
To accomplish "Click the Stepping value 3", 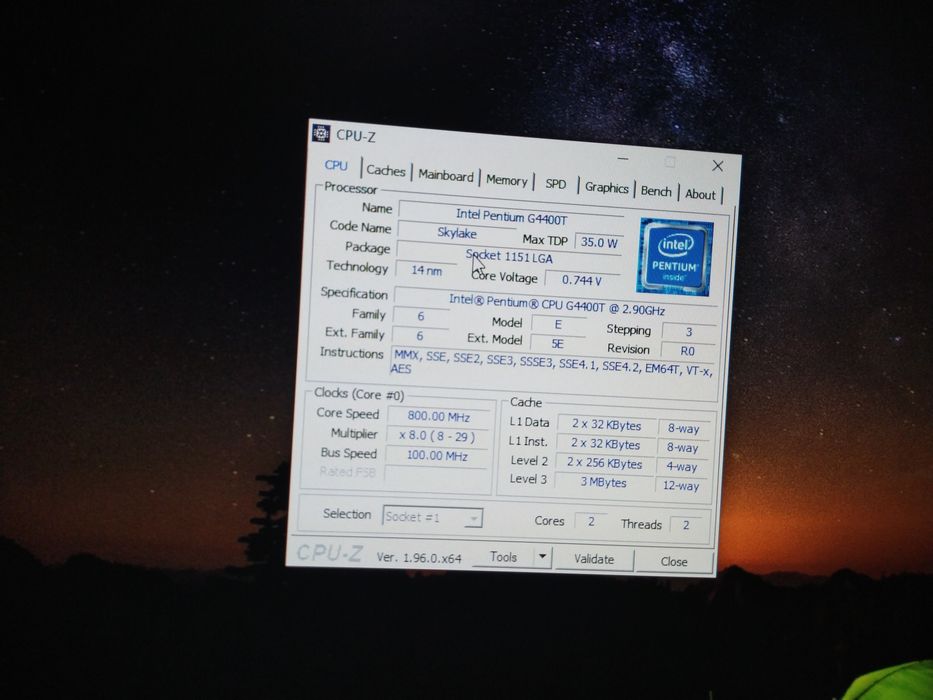I will tap(688, 333).
